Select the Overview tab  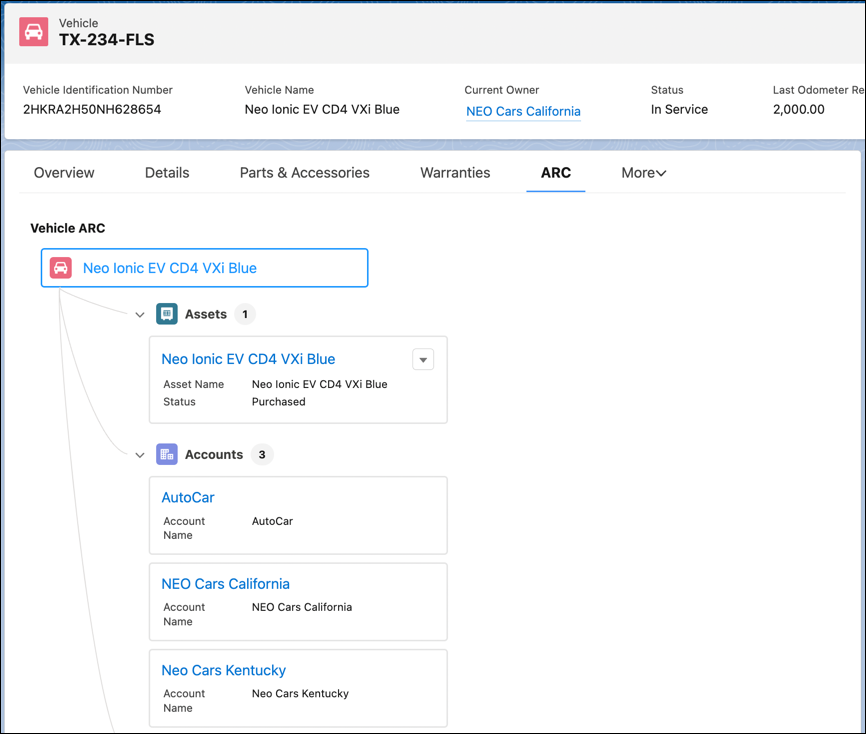coord(63,172)
